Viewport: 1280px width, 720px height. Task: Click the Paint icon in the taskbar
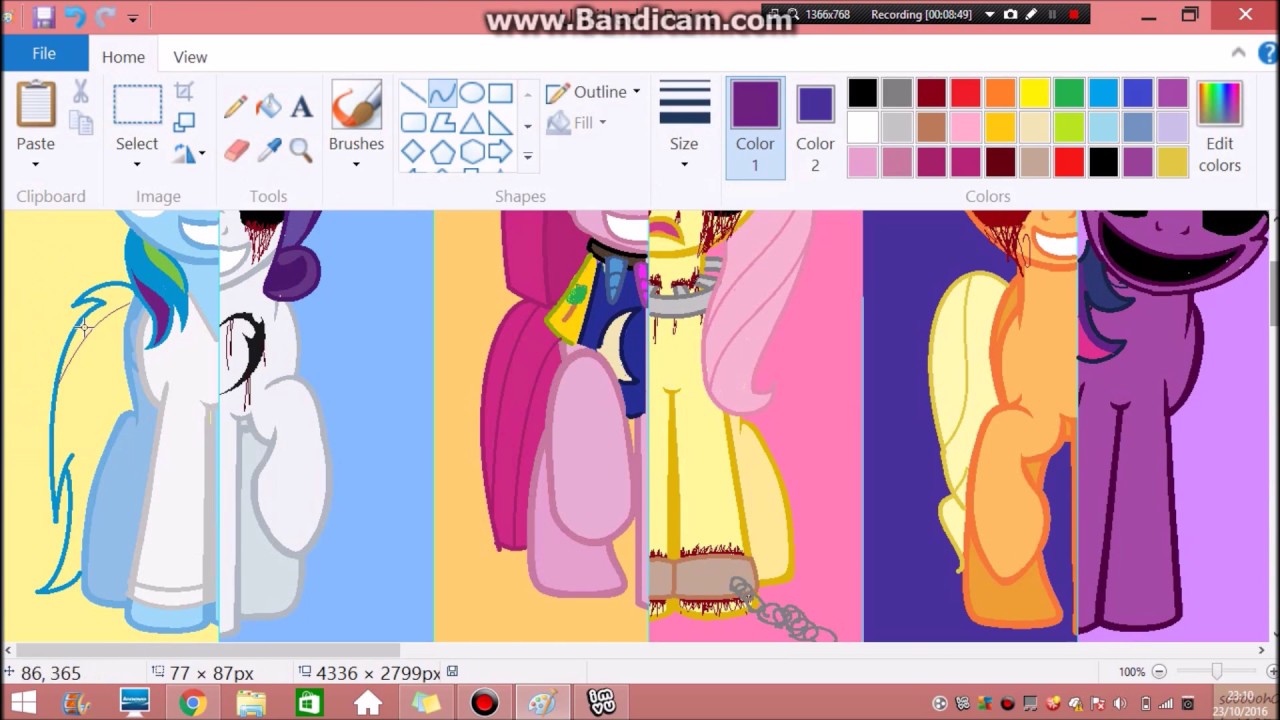pyautogui.click(x=542, y=703)
